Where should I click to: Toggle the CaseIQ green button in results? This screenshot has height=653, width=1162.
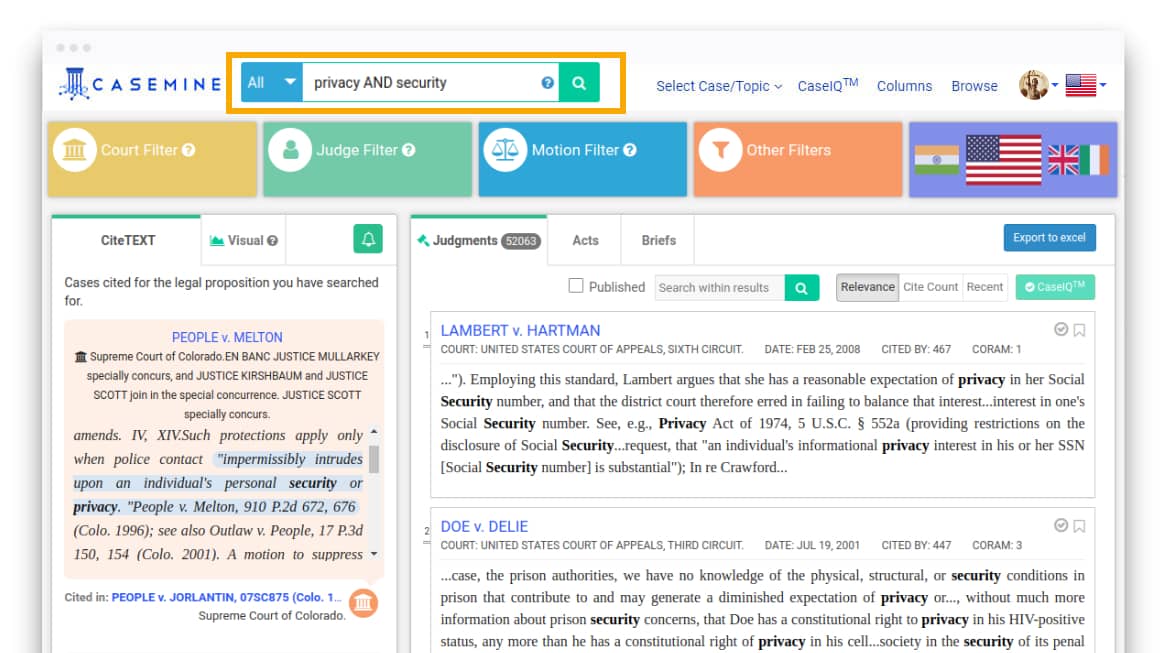click(x=1055, y=288)
